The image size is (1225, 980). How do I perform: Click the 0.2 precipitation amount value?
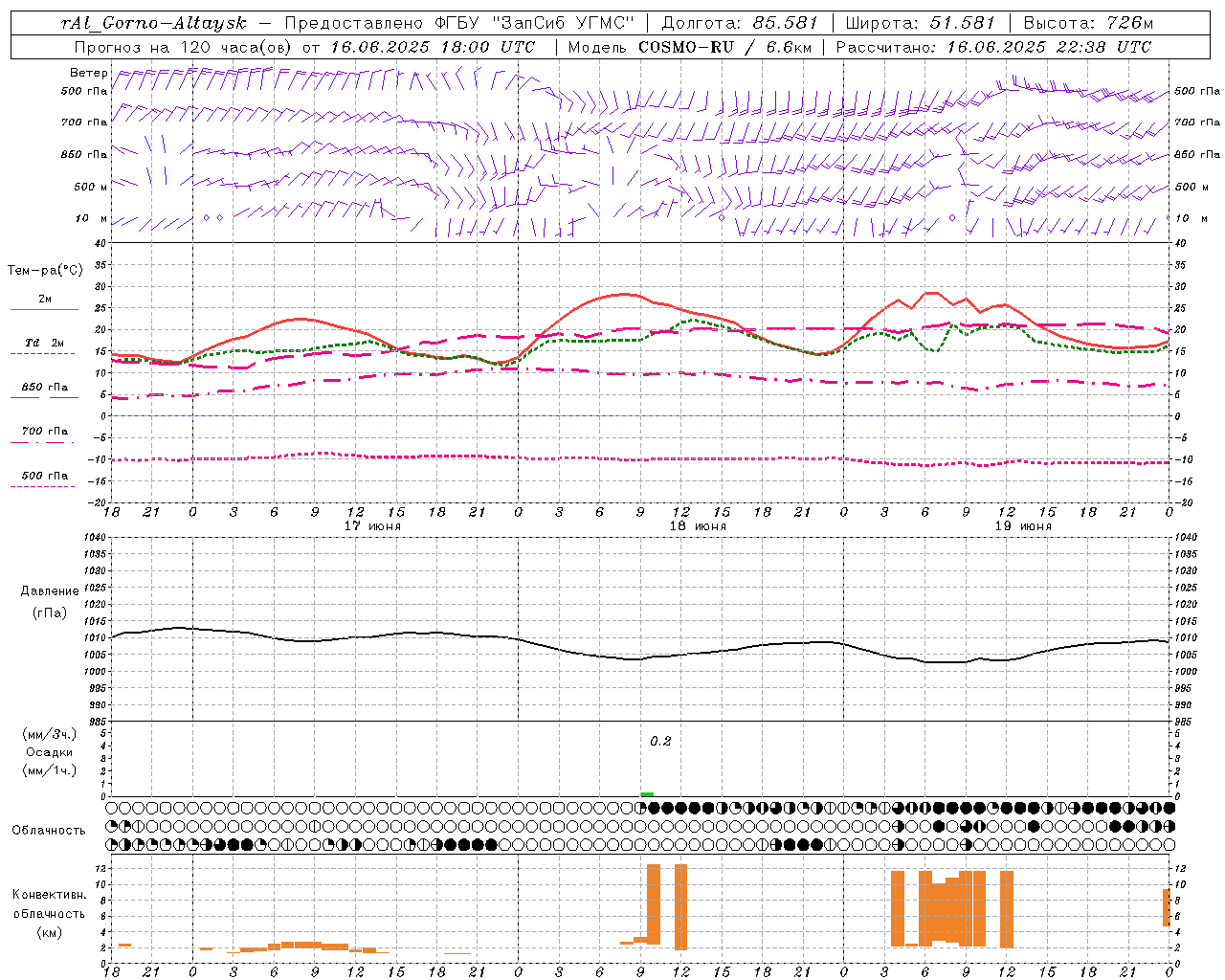tap(660, 742)
